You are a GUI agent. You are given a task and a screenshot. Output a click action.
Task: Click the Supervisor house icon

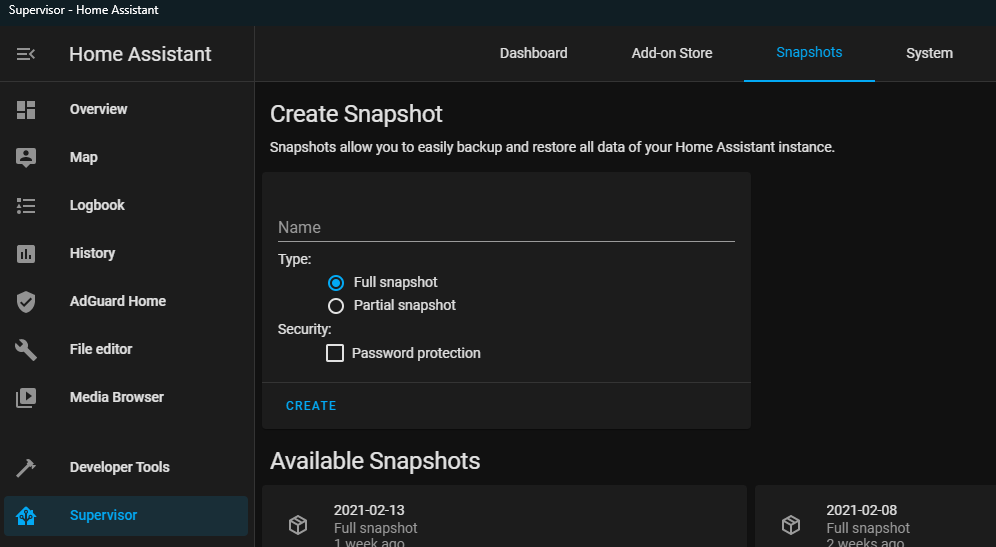pos(26,516)
